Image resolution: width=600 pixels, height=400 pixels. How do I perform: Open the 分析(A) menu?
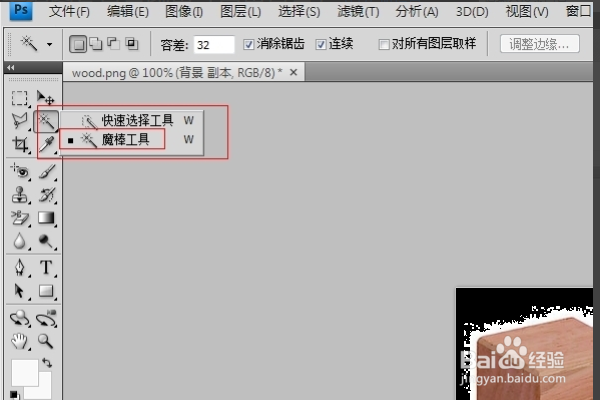tap(417, 12)
